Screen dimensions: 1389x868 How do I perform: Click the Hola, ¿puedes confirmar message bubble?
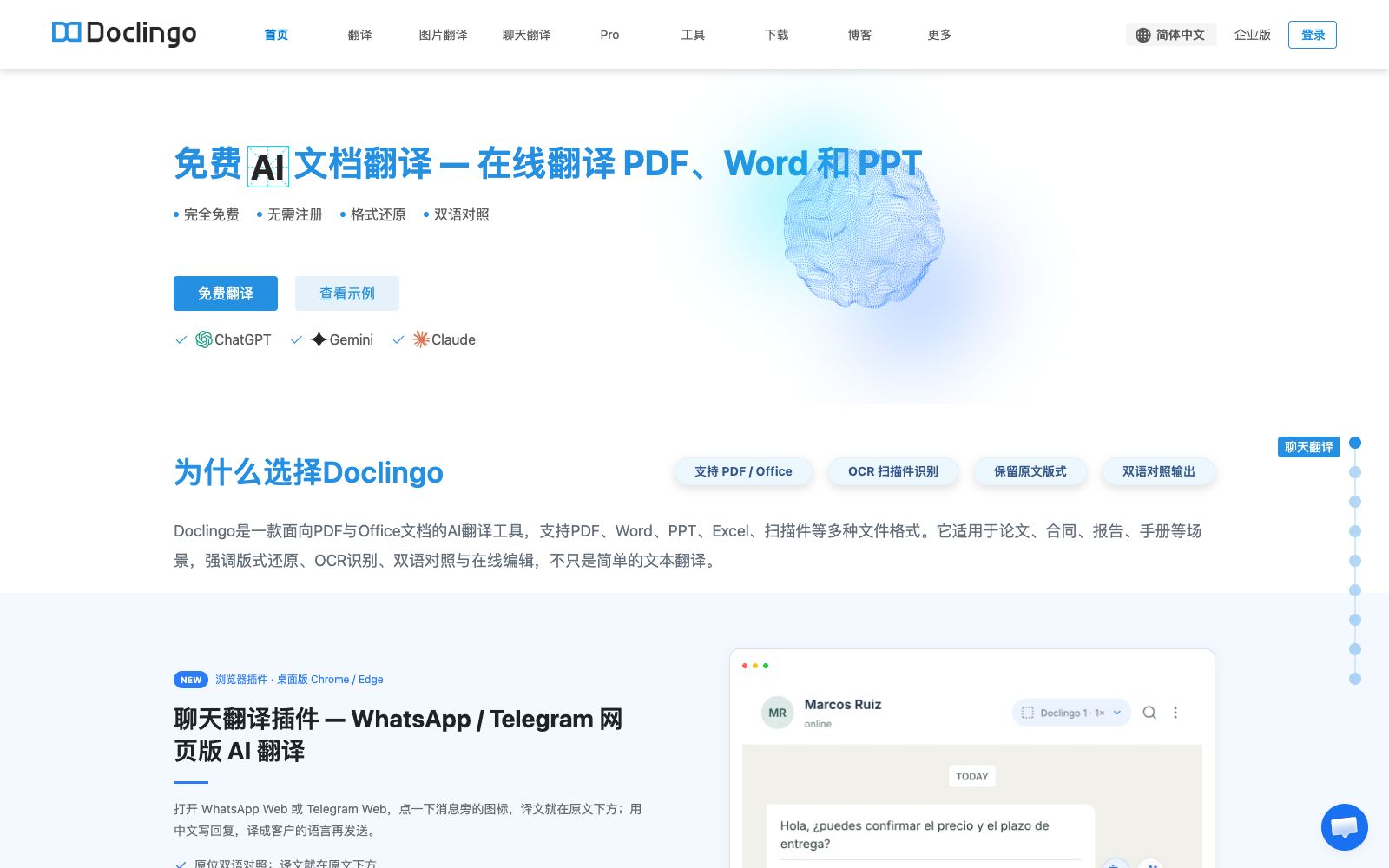[x=931, y=836]
